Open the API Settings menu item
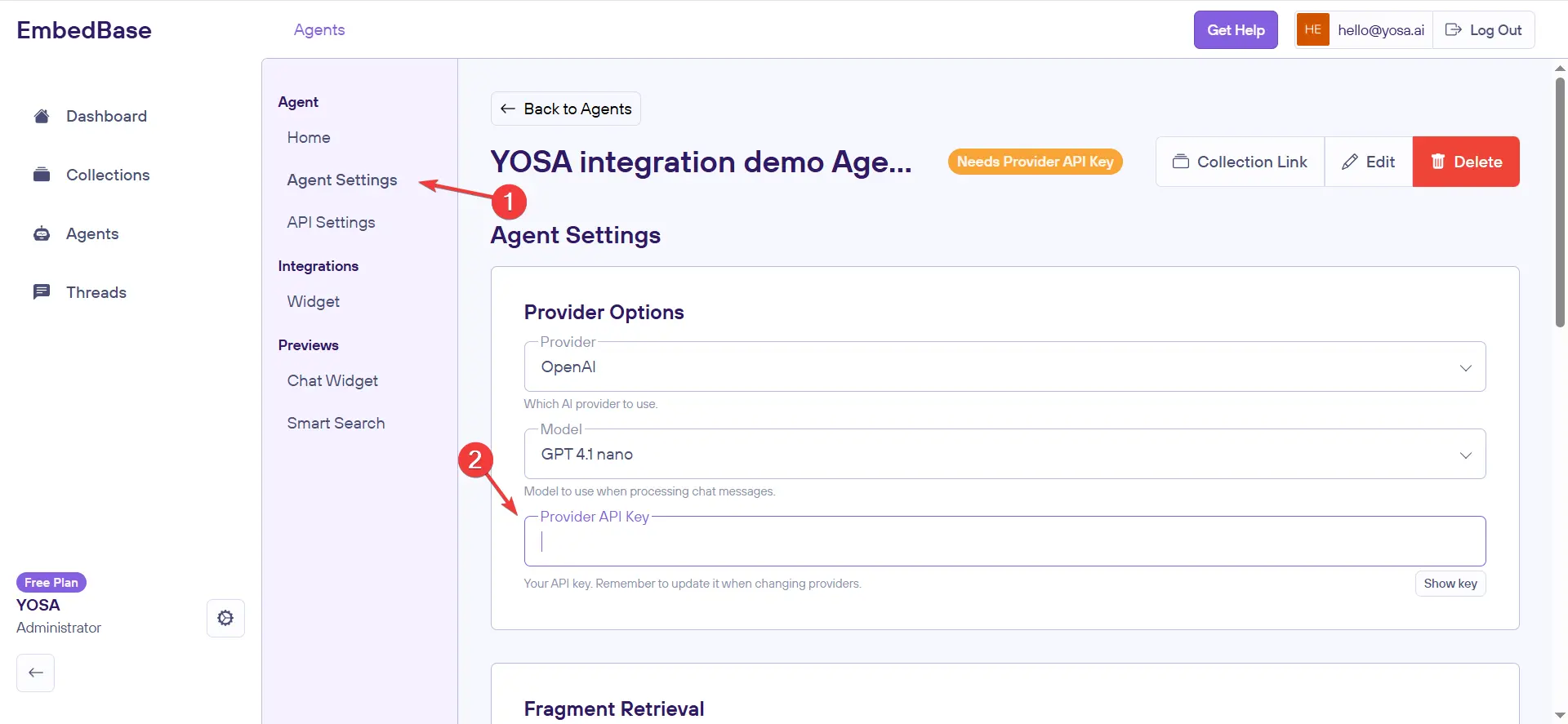This screenshot has height=724, width=1568. coord(331,222)
